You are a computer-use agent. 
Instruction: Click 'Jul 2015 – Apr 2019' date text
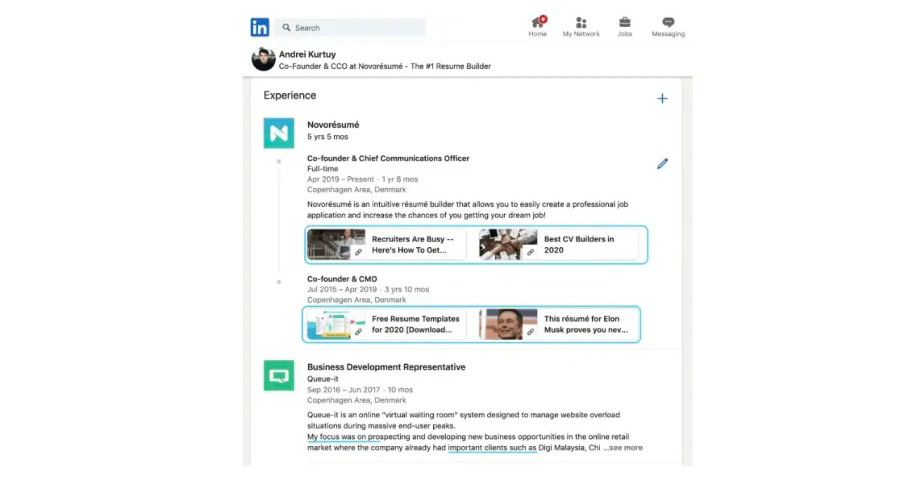pos(342,289)
